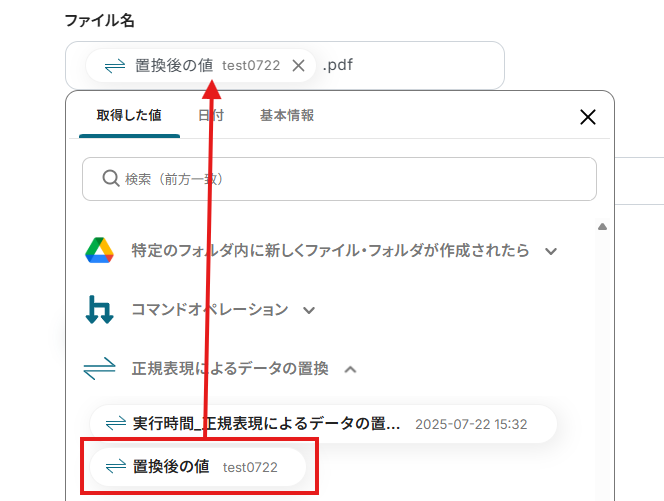The height and width of the screenshot is (501, 664).
Task: Expand the 特定のフォルダ内に新しくファイル section chevron
Action: 551,251
